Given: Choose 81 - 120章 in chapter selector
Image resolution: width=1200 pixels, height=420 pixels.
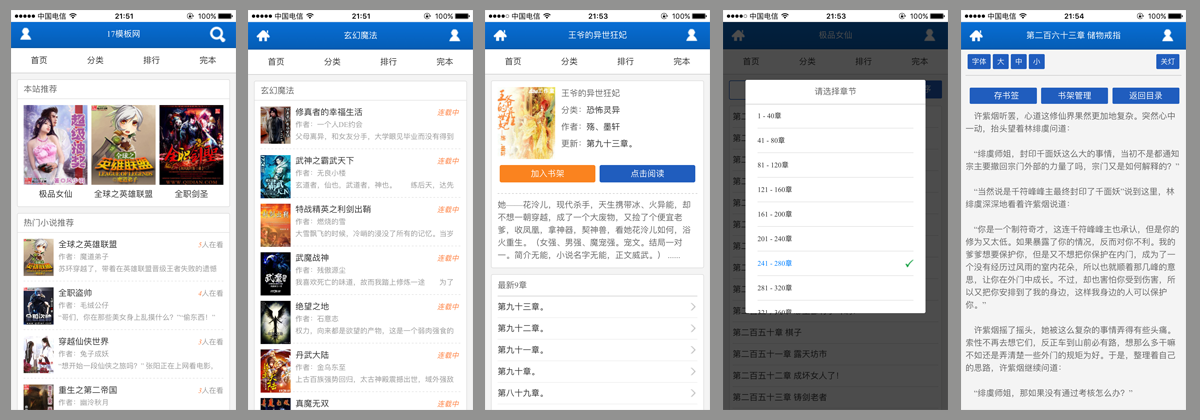Looking at the screenshot, I should (835, 165).
